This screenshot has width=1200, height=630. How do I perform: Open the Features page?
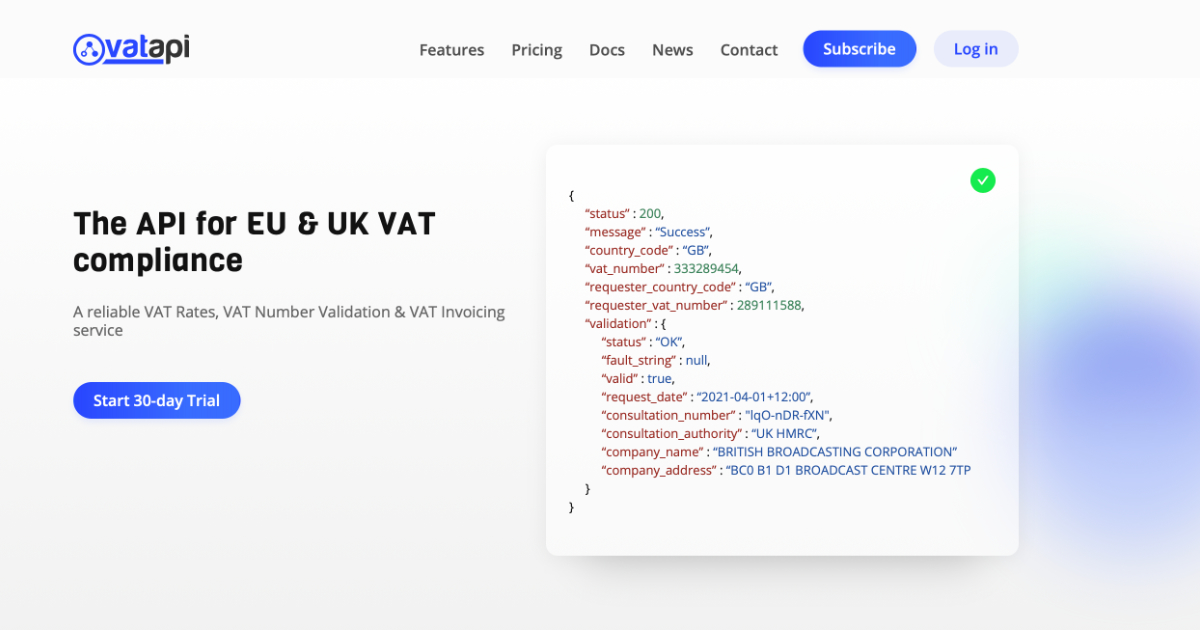[x=451, y=49]
